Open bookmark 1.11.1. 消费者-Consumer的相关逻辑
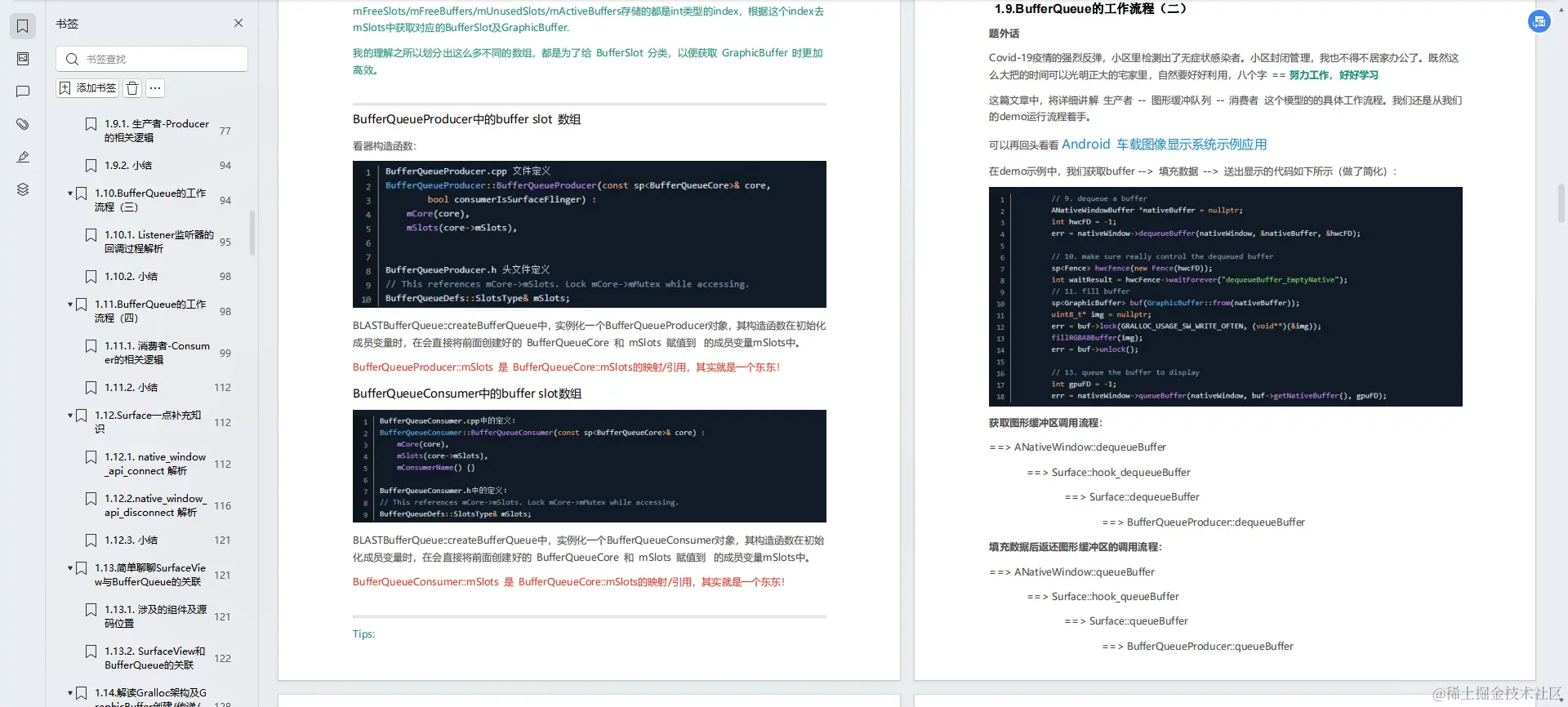Image resolution: width=1568 pixels, height=707 pixels. (157, 353)
